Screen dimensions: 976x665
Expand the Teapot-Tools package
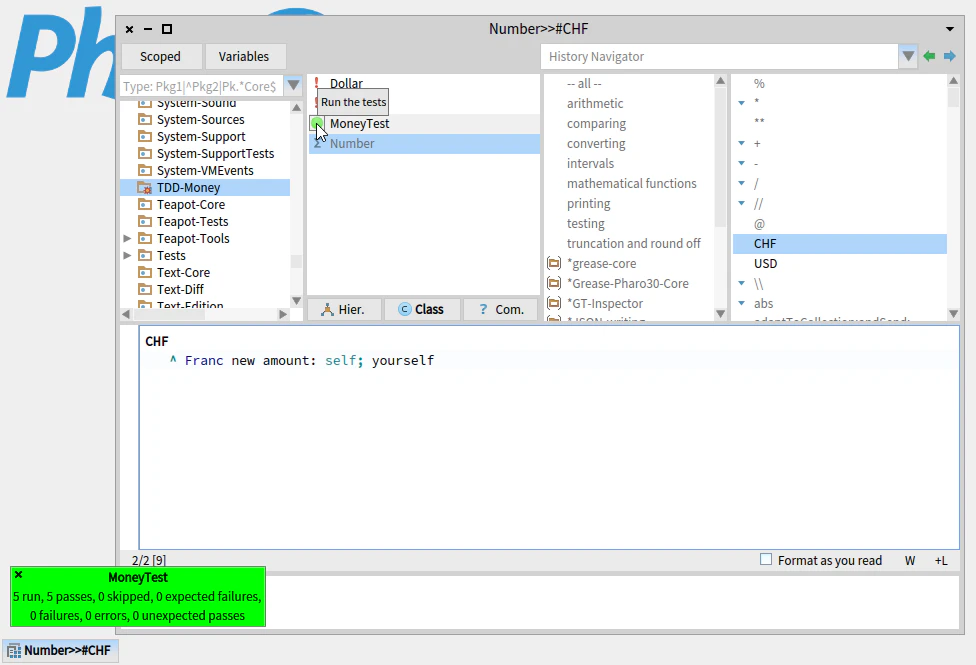(x=127, y=238)
